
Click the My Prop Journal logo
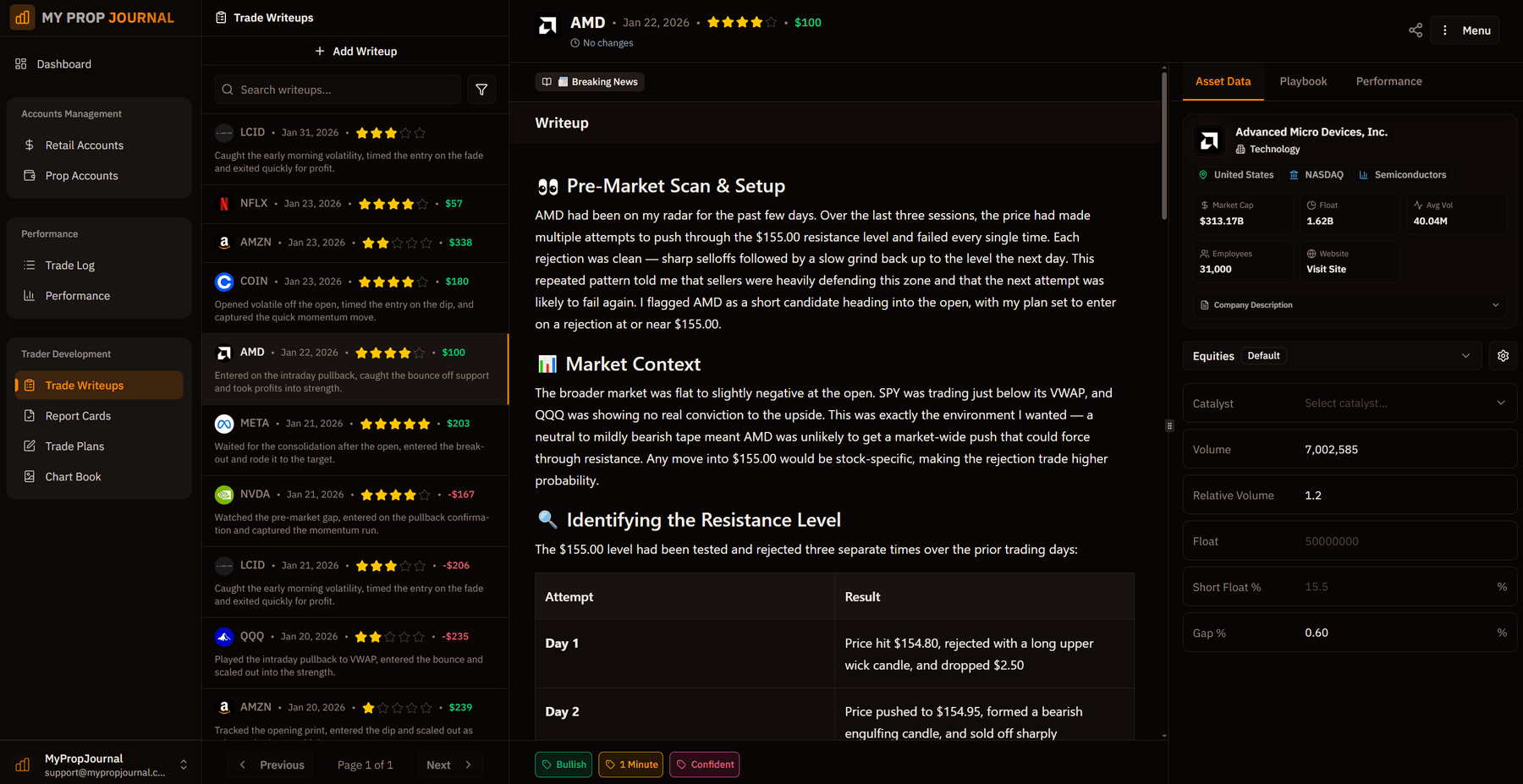click(x=23, y=18)
